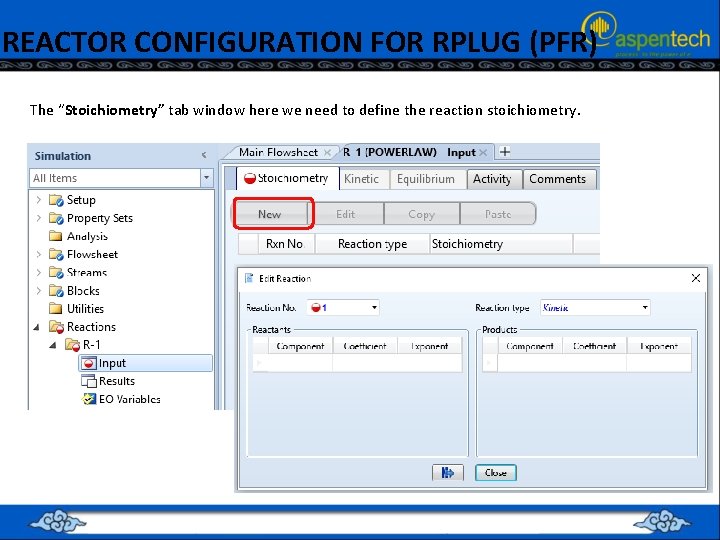Click the Paste reaction button
Image resolution: width=720 pixels, height=540 pixels.
point(498,214)
